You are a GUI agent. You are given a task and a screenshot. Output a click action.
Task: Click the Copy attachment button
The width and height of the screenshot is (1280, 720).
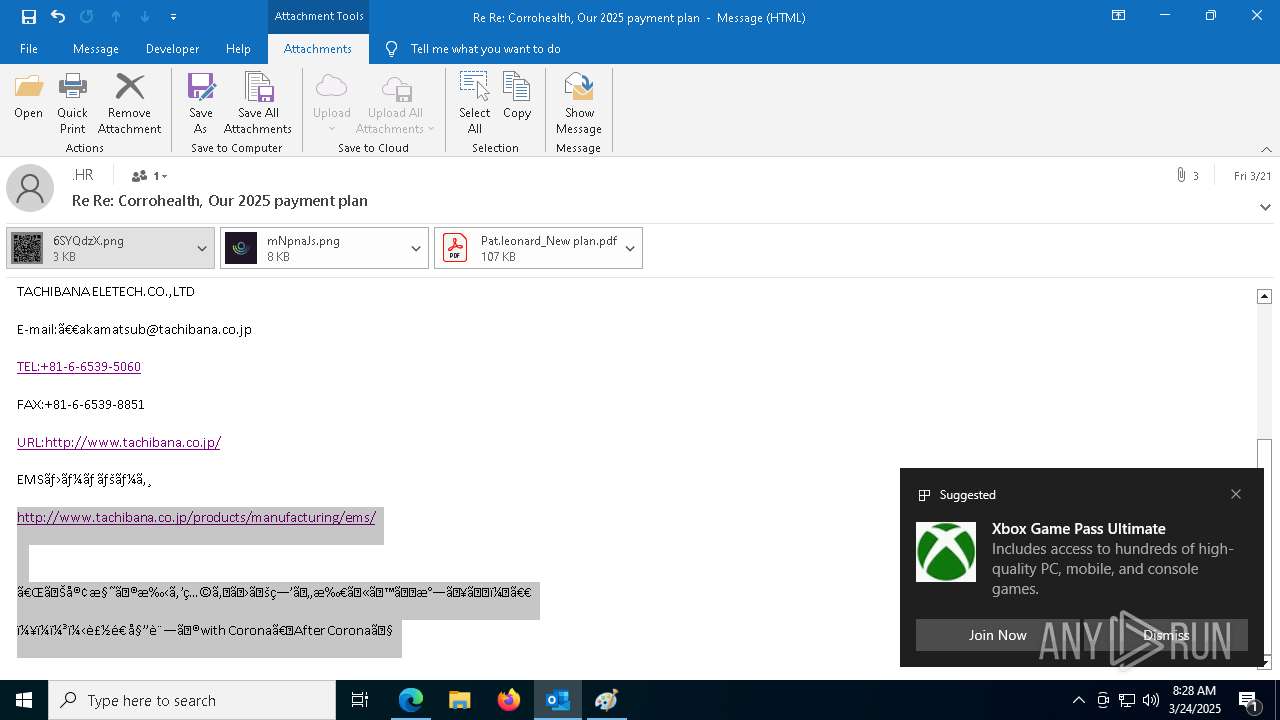click(x=517, y=96)
